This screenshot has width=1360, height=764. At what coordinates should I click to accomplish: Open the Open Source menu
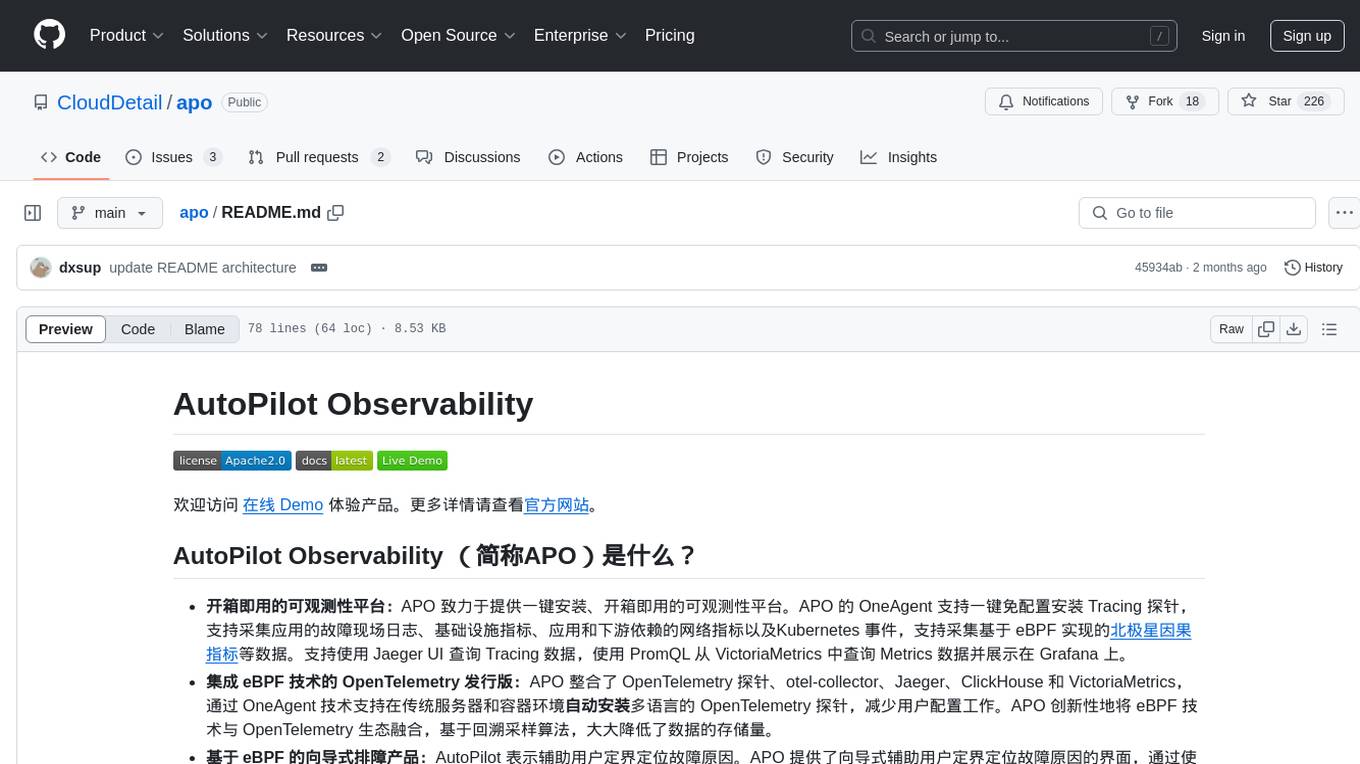tap(458, 35)
